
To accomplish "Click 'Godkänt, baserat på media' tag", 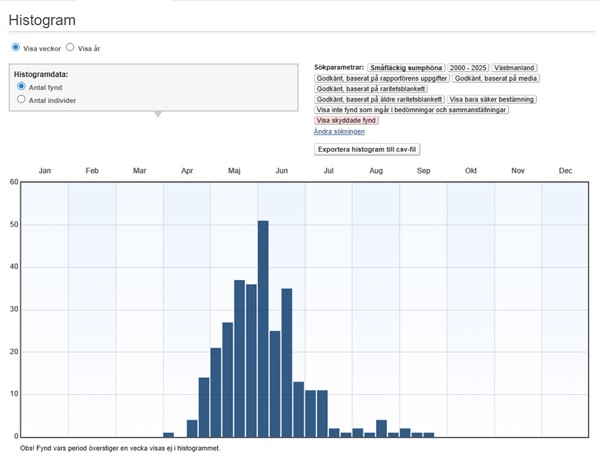I will (x=495, y=78).
